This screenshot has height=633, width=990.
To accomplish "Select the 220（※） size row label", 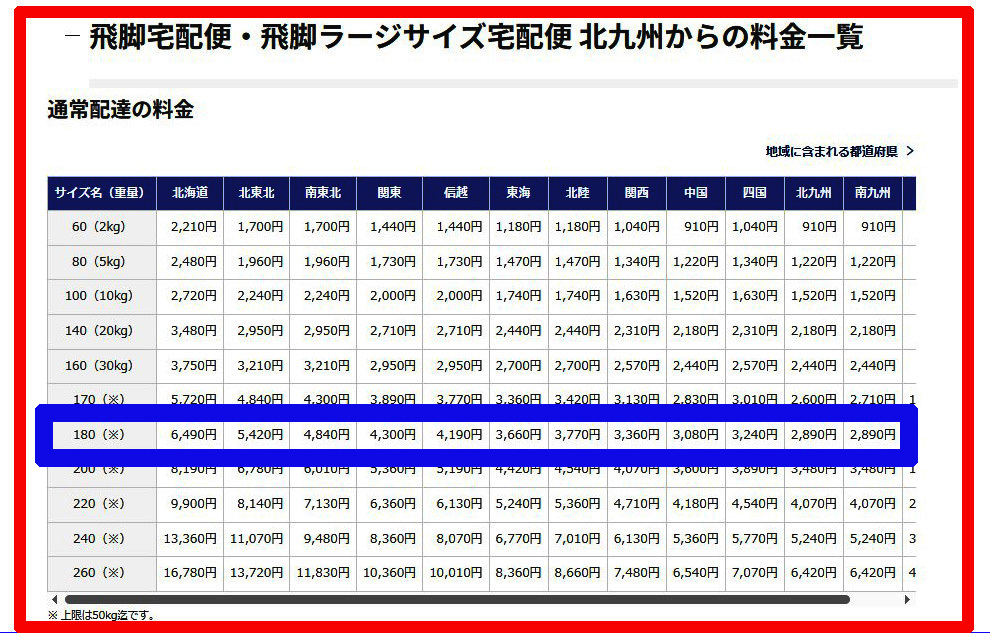I will click(x=102, y=504).
